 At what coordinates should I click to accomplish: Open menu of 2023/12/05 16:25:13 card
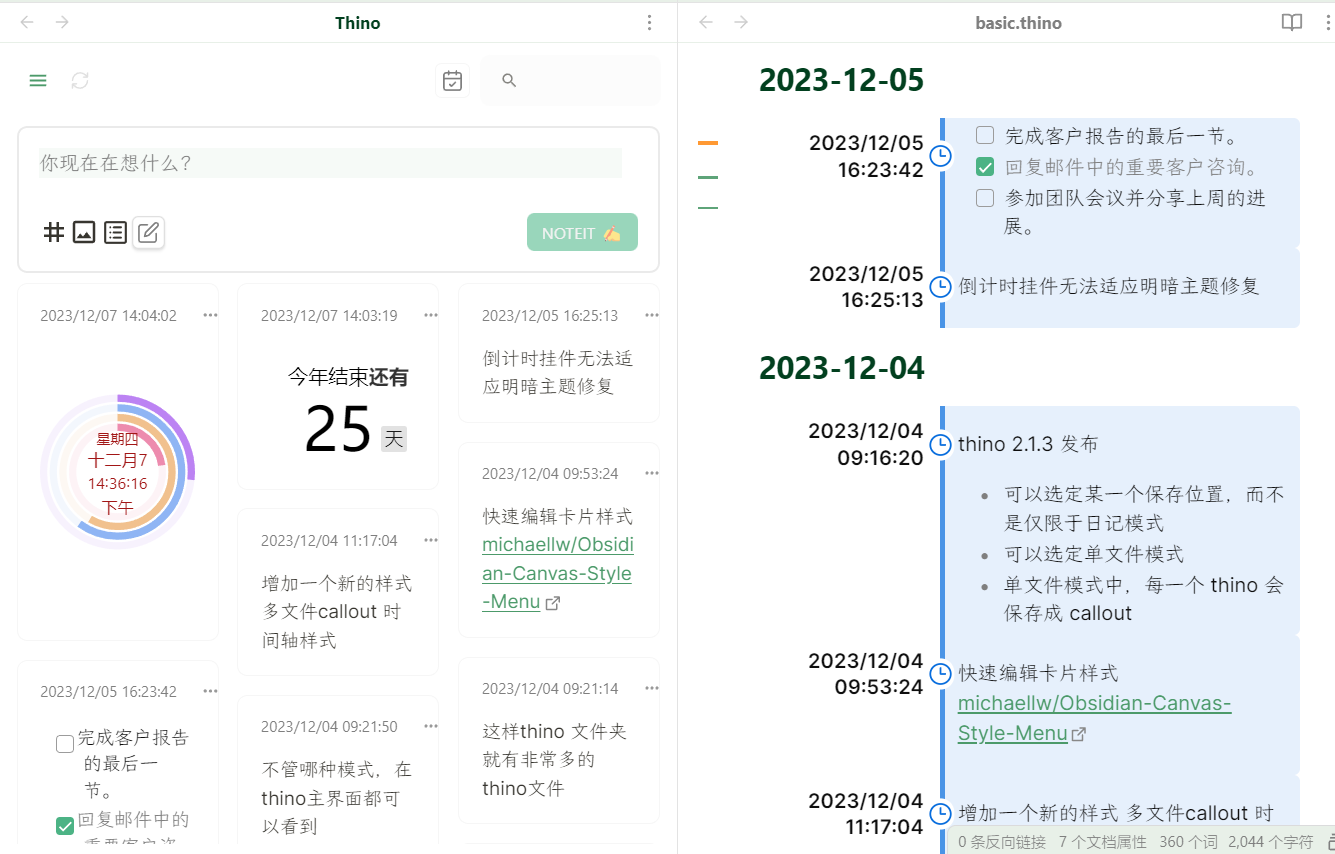[x=652, y=315]
